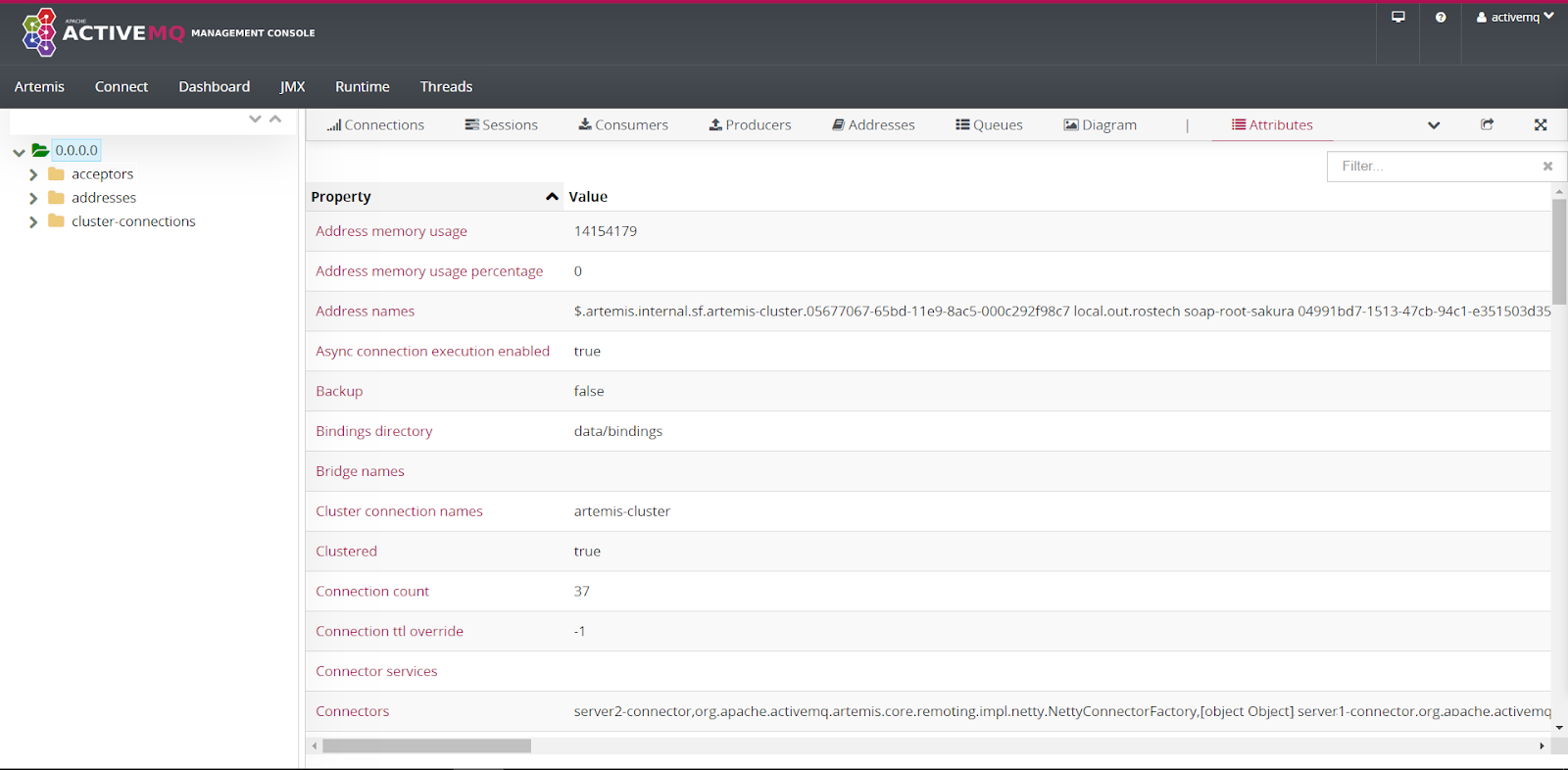Open the more tabs dropdown chevron
Viewport: 1568px width, 770px height.
tap(1434, 125)
